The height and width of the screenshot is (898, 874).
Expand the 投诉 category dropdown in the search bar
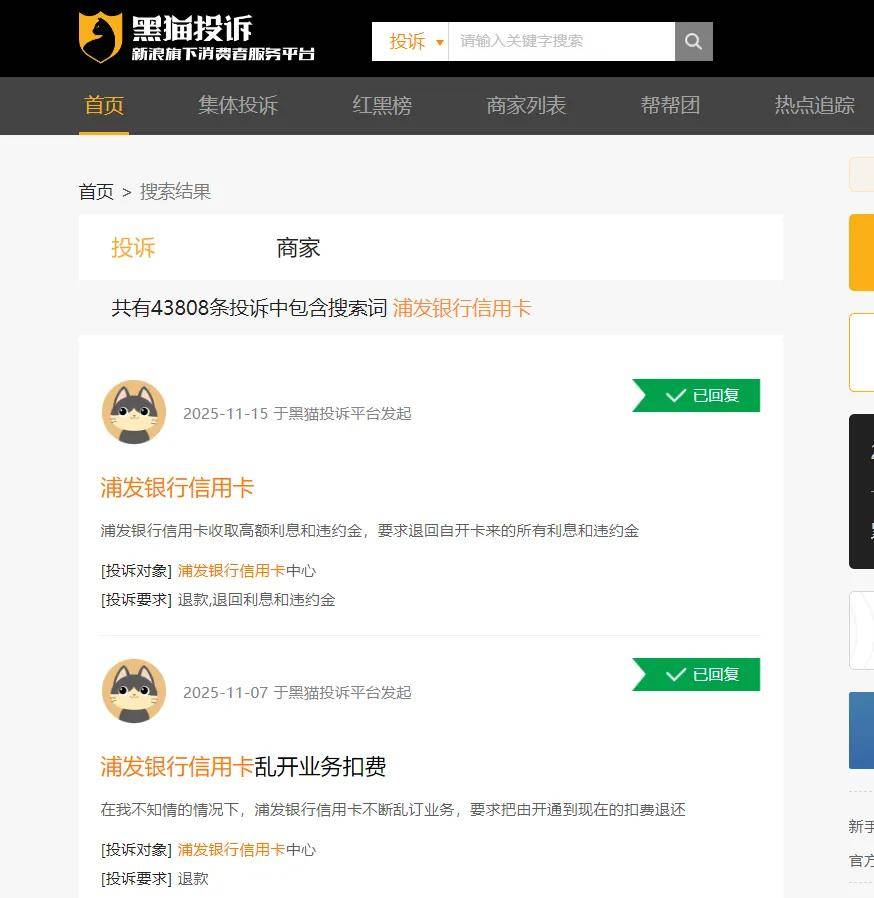pos(410,41)
